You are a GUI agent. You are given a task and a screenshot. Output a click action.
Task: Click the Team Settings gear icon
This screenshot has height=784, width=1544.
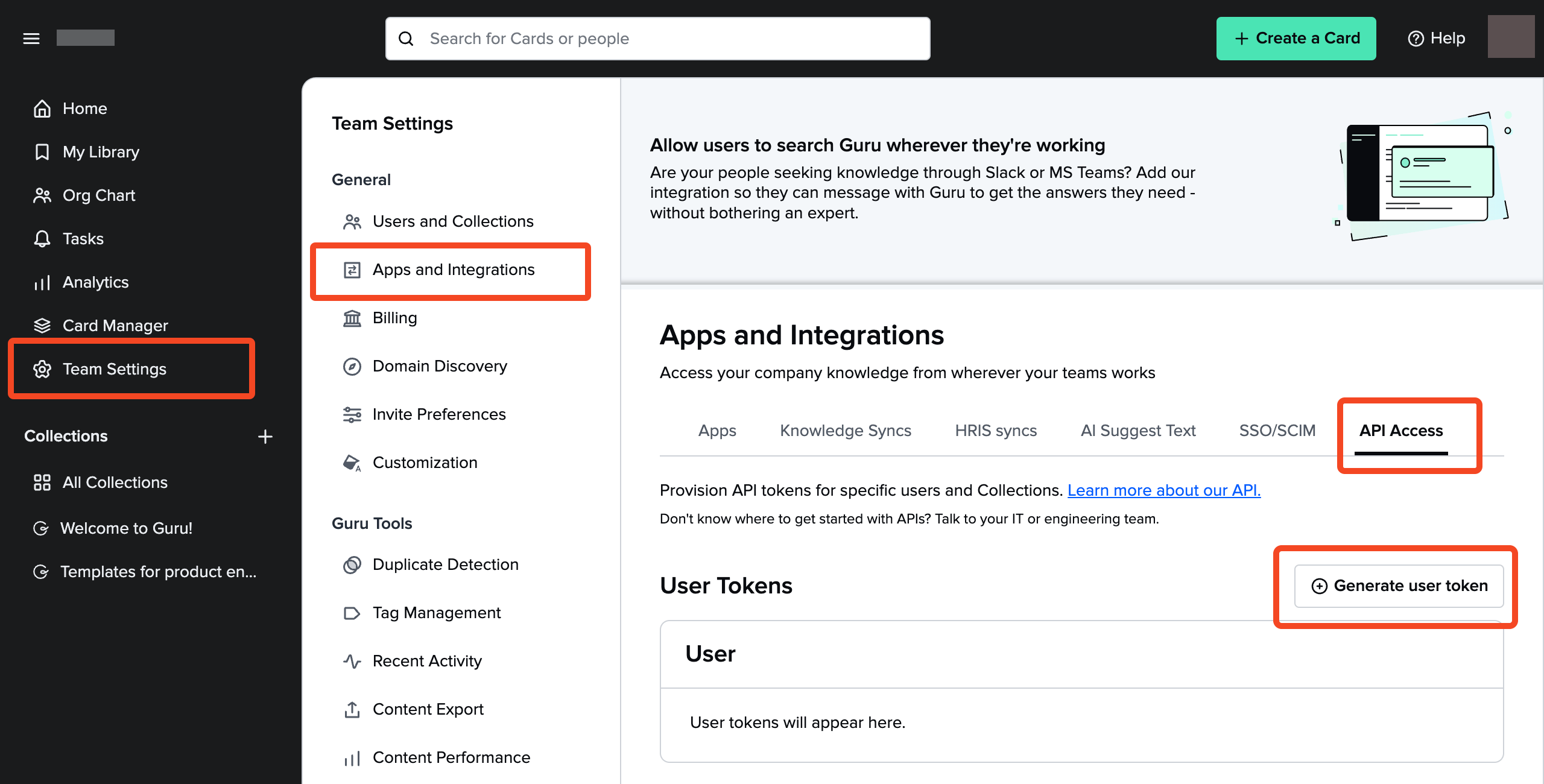point(42,369)
